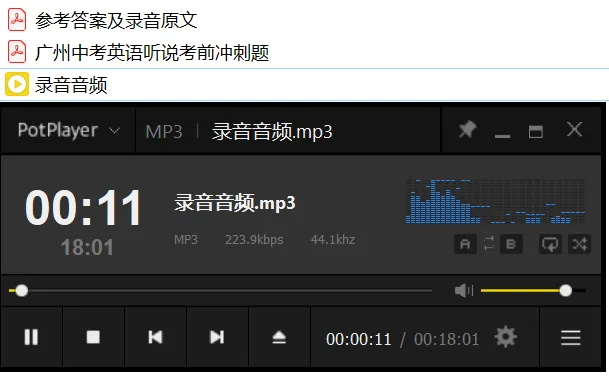The width and height of the screenshot is (609, 377).
Task: Minimize the PotPlayer window
Action: pyautogui.click(x=502, y=135)
